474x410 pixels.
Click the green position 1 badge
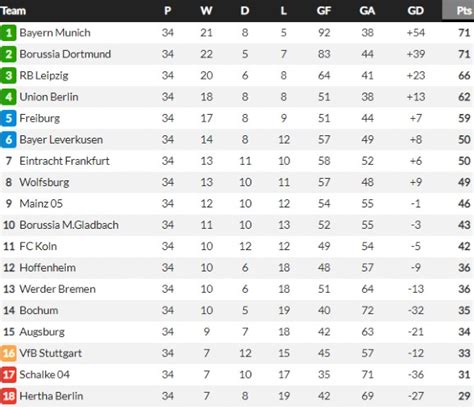point(8,33)
